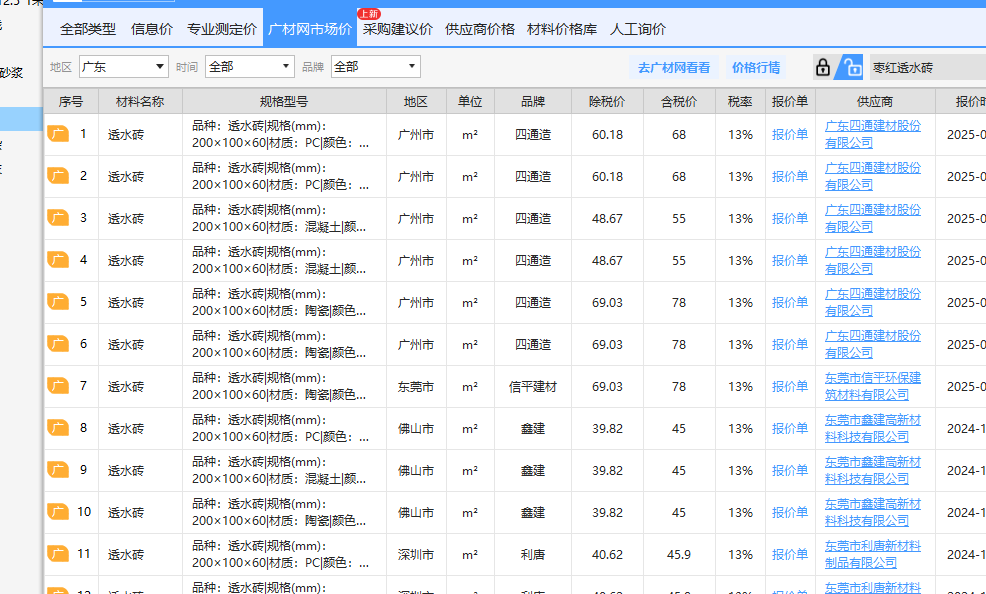The height and width of the screenshot is (594, 986).
Task: Click the orange 广 icon in row 7
Action: point(58,386)
